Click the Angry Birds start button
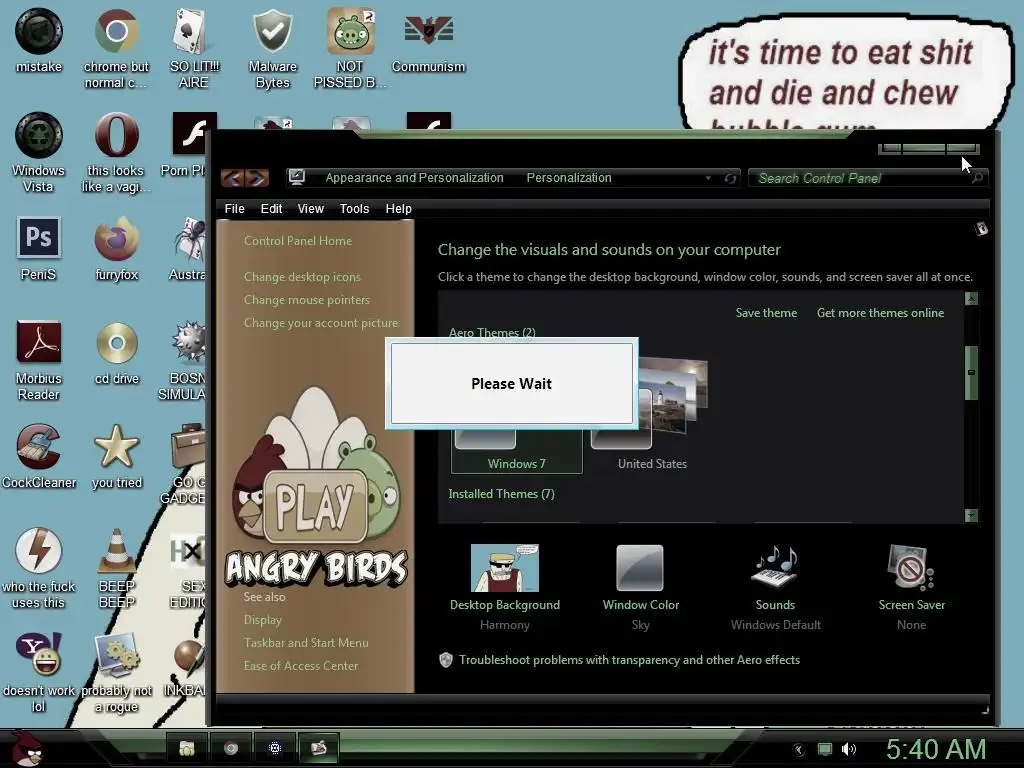This screenshot has height=768, width=1024. pyautogui.click(x=26, y=748)
